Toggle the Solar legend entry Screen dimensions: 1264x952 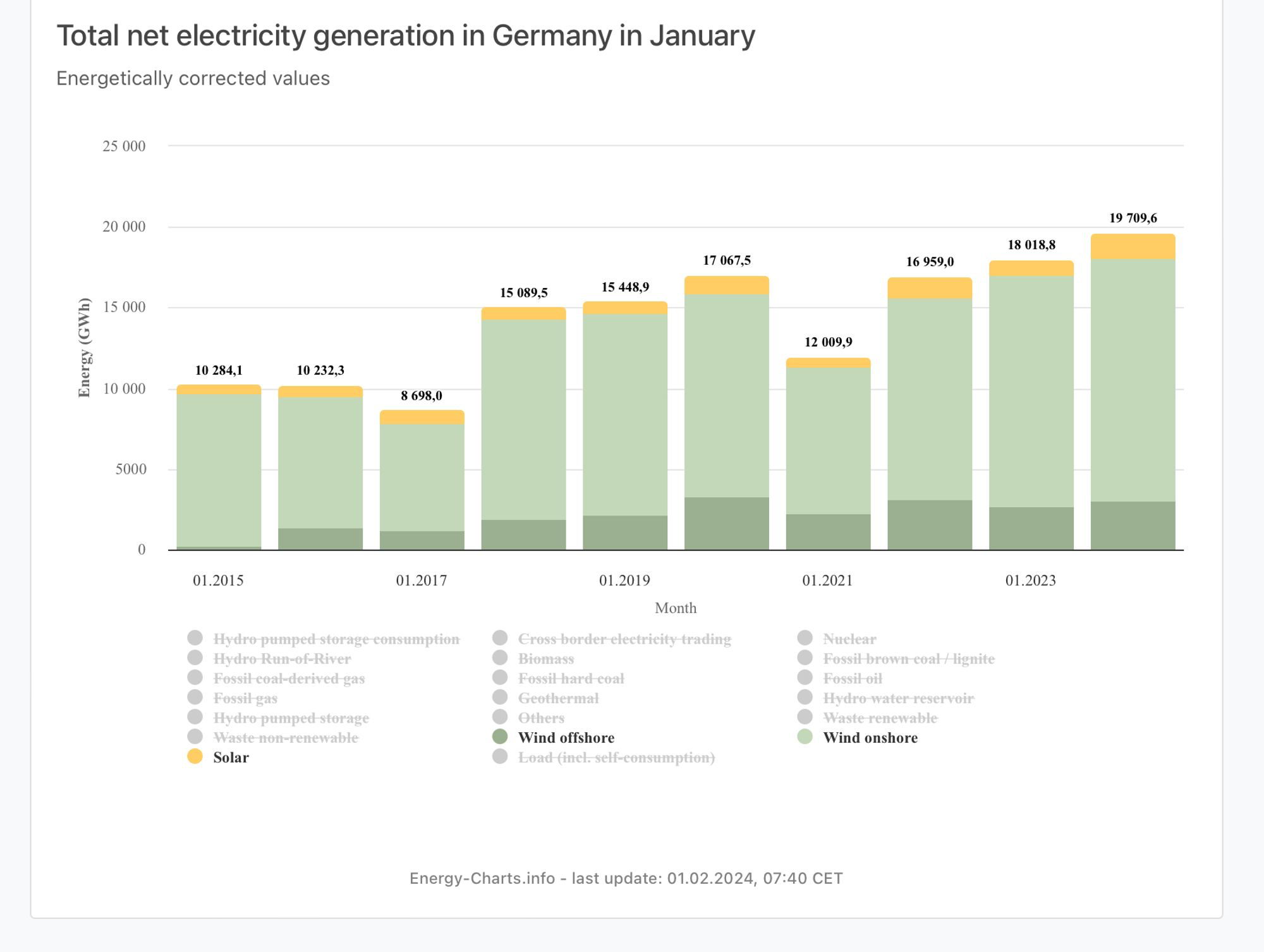(x=218, y=757)
